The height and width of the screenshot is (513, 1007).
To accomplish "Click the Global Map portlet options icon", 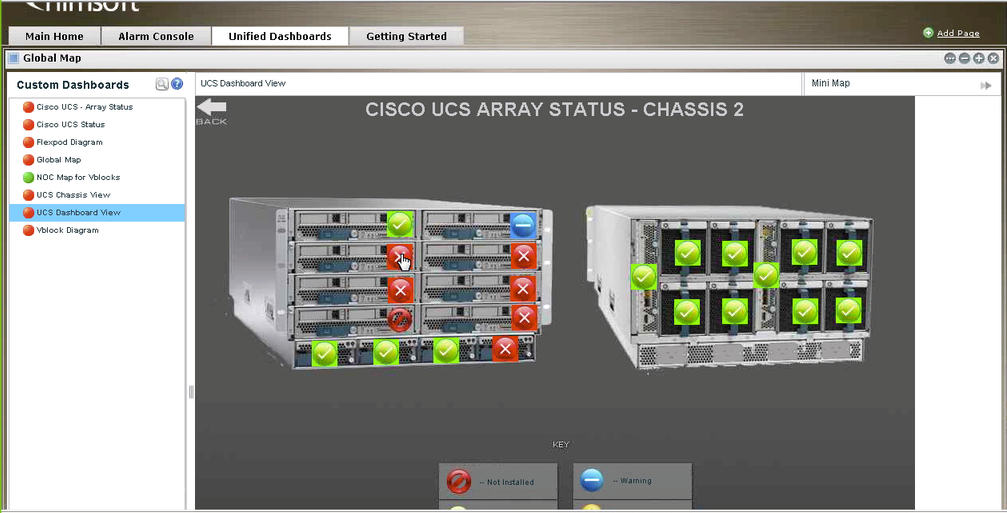I will coord(950,59).
